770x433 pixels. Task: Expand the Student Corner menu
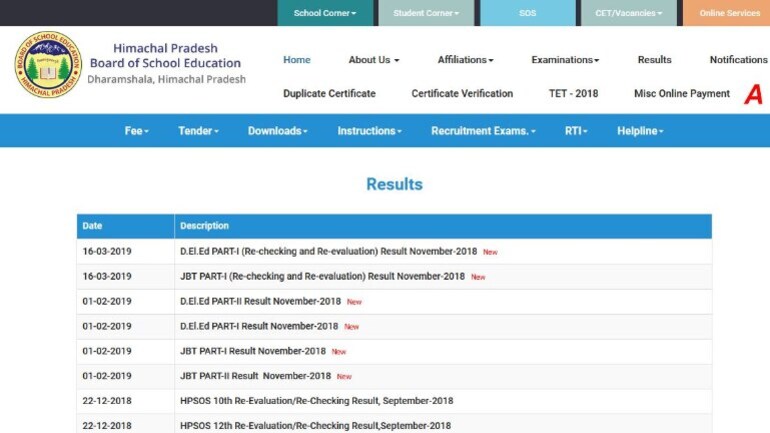coord(426,13)
